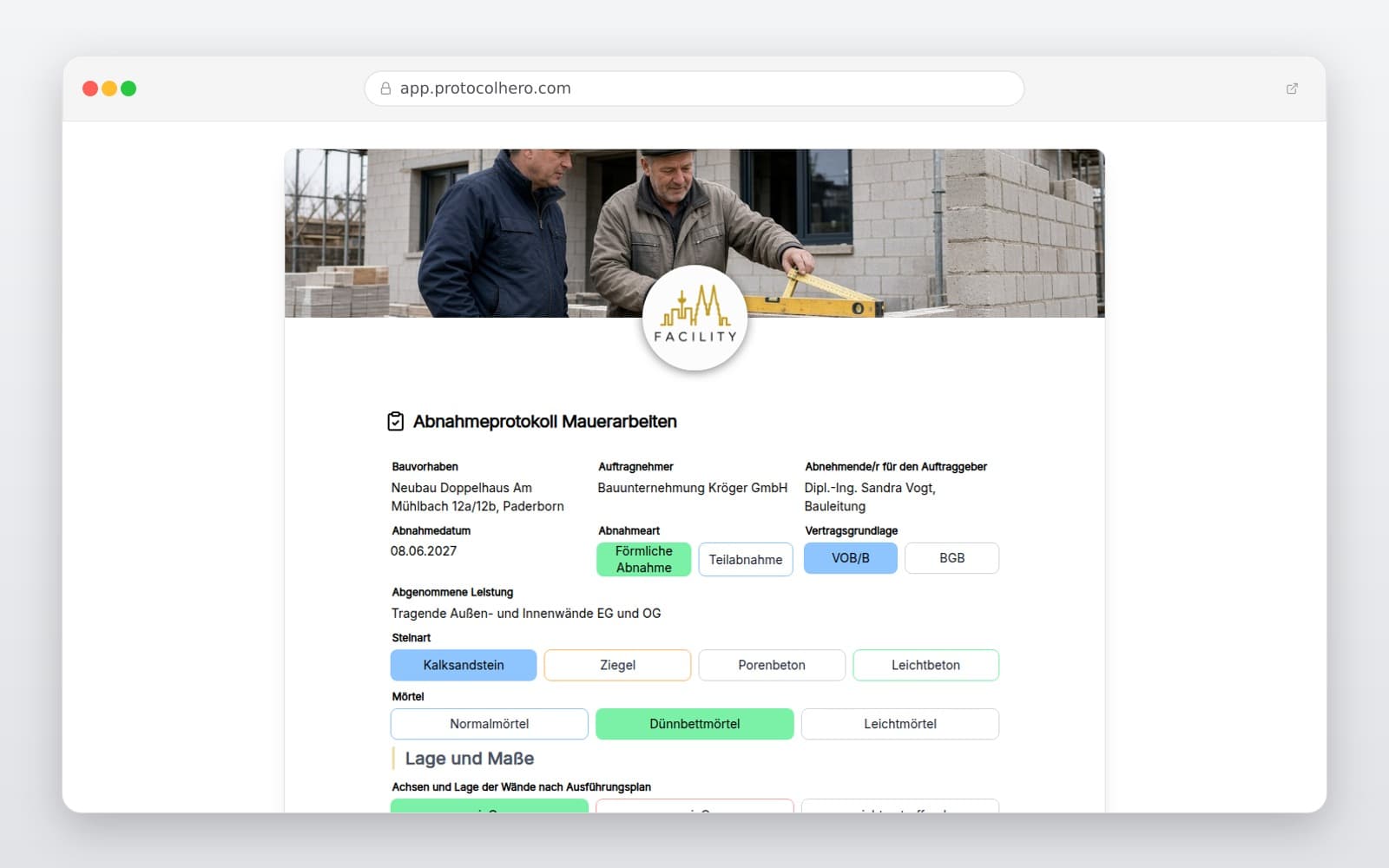Click Dipl.-Ing. Sandra Vogt, Bauleitung text

point(870,496)
